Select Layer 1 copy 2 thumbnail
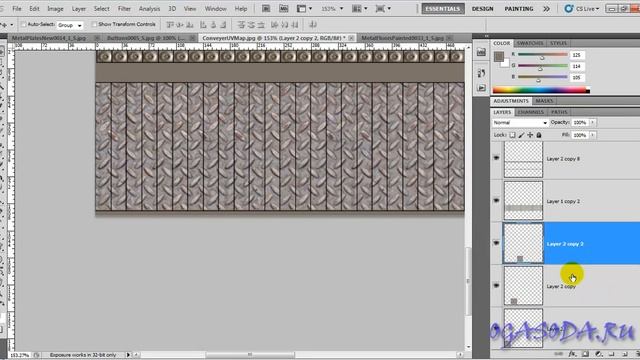 click(523, 201)
